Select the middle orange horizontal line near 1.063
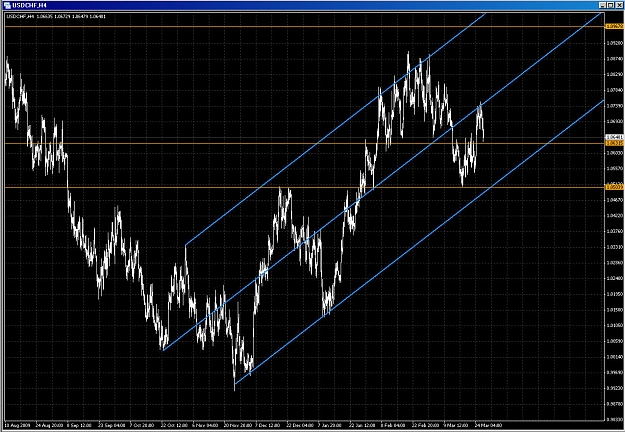Viewport: 625px width, 432px height. click(305, 143)
